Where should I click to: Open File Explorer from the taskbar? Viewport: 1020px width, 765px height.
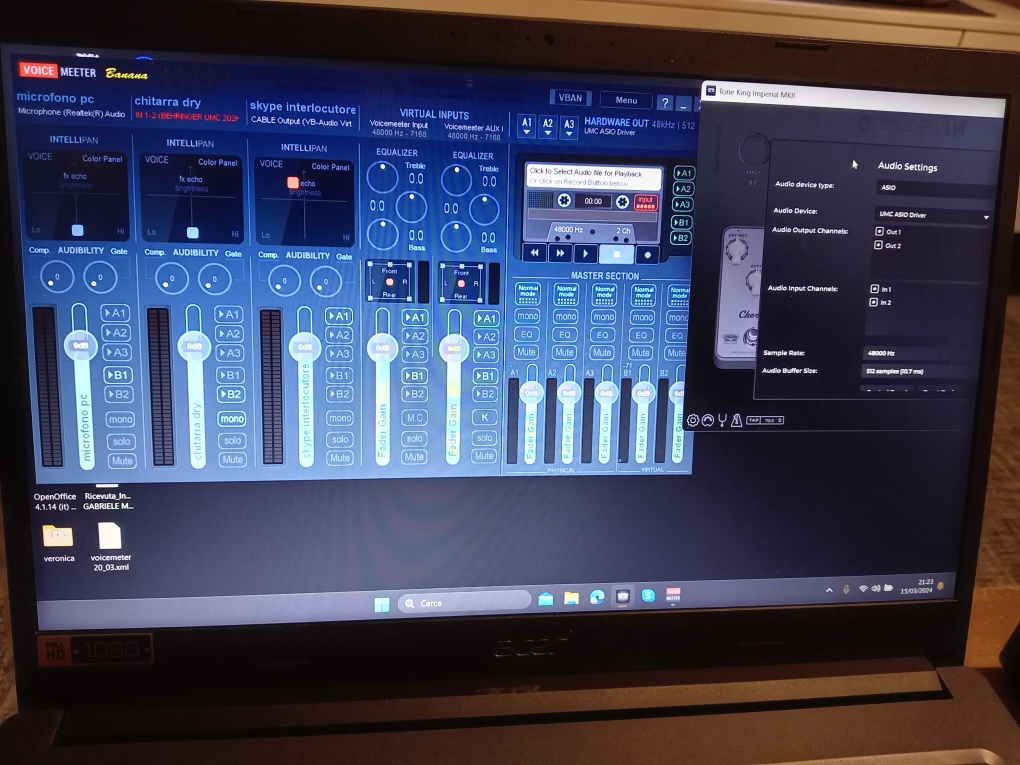tap(571, 597)
